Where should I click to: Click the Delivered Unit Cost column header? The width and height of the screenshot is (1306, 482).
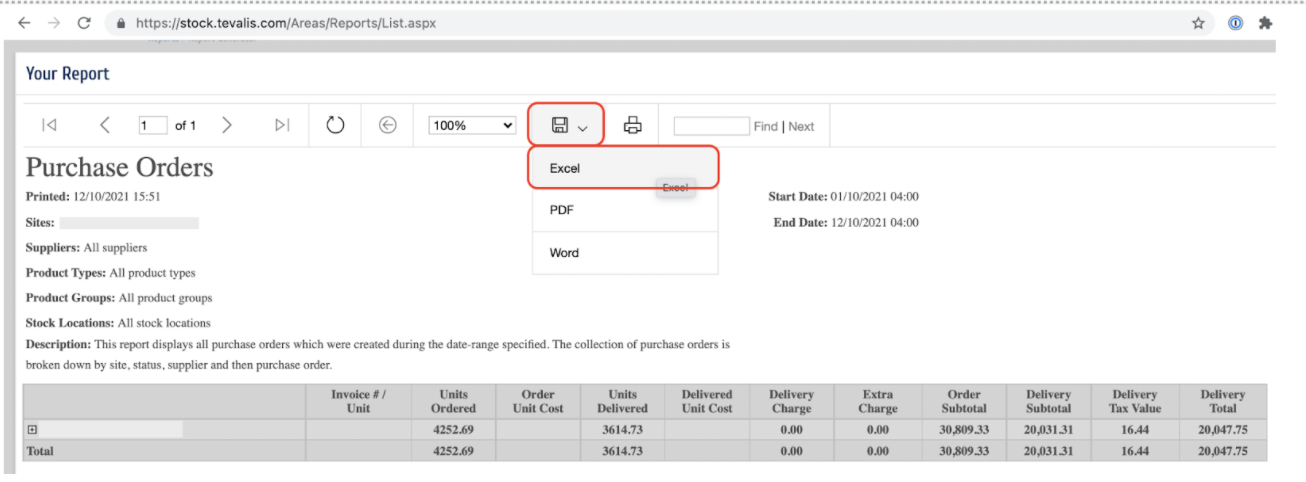tap(707, 401)
